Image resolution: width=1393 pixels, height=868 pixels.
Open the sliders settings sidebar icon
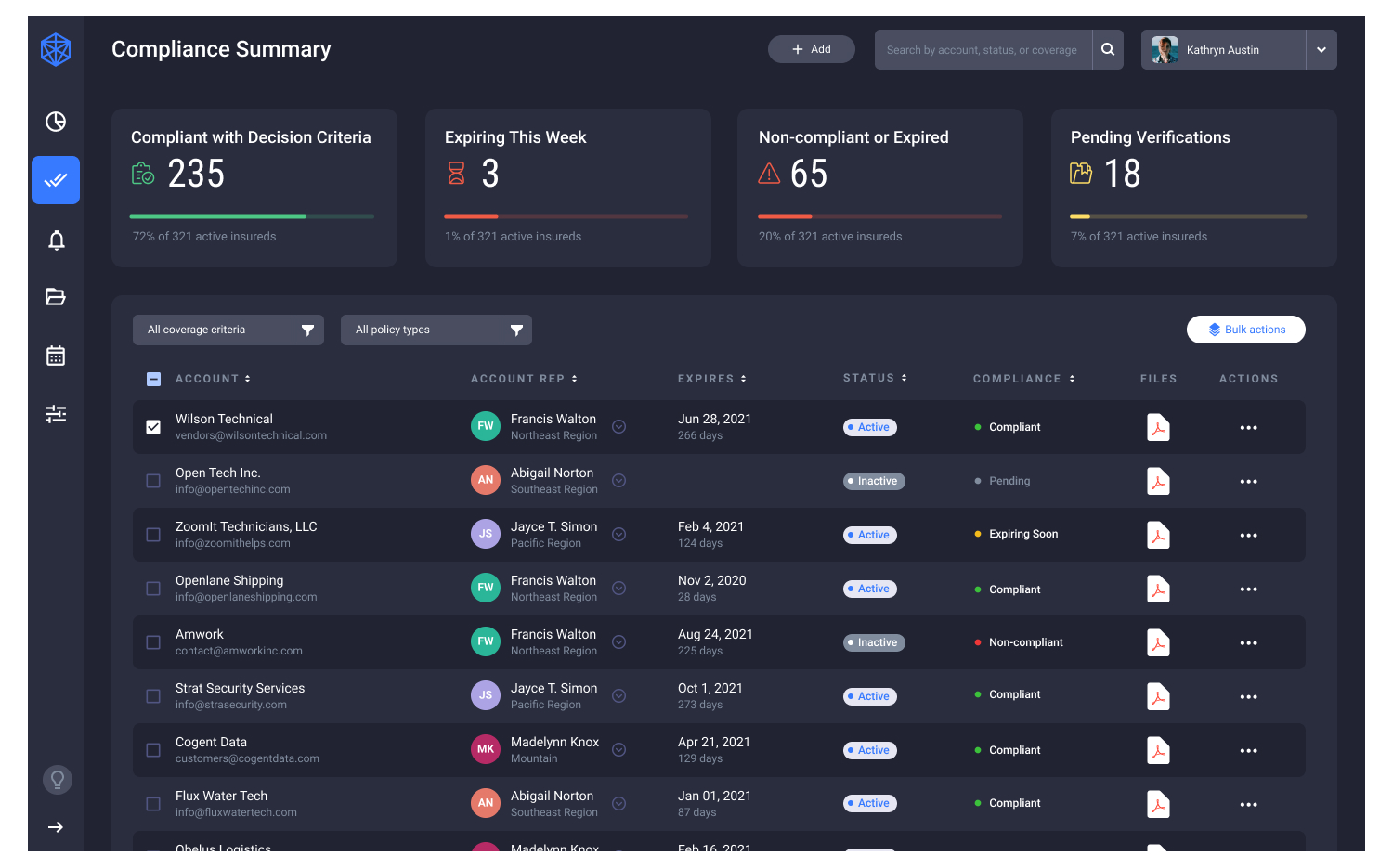pyautogui.click(x=56, y=414)
